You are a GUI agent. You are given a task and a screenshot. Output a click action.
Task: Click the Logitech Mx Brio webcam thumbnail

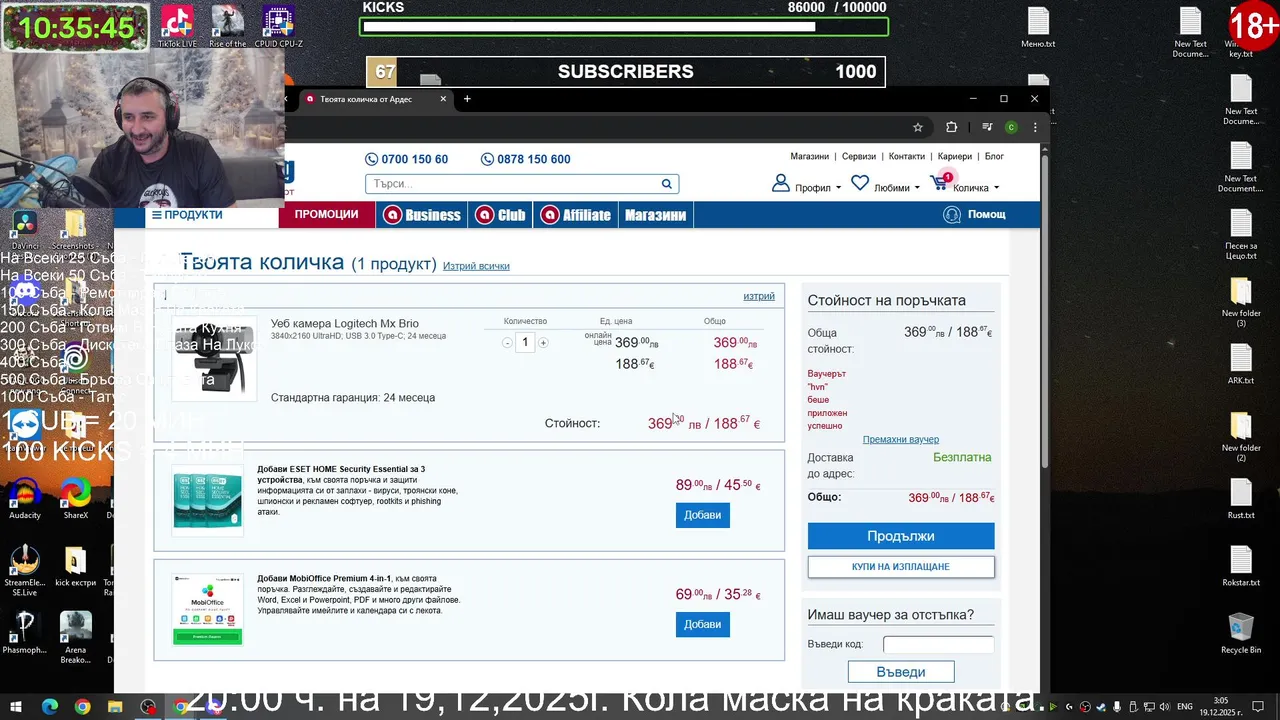point(214,358)
